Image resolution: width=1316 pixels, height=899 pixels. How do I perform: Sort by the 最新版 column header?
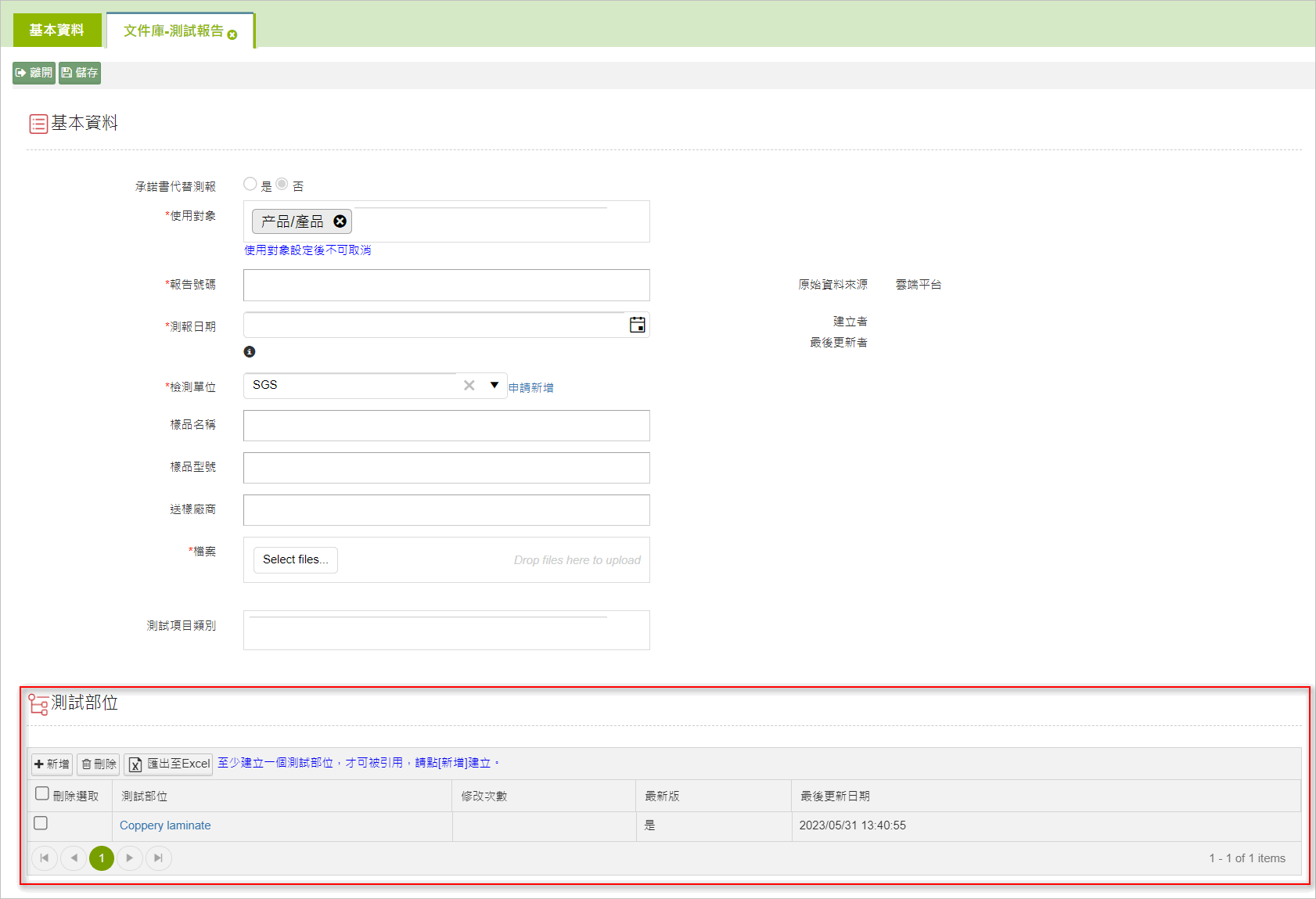pos(662,796)
